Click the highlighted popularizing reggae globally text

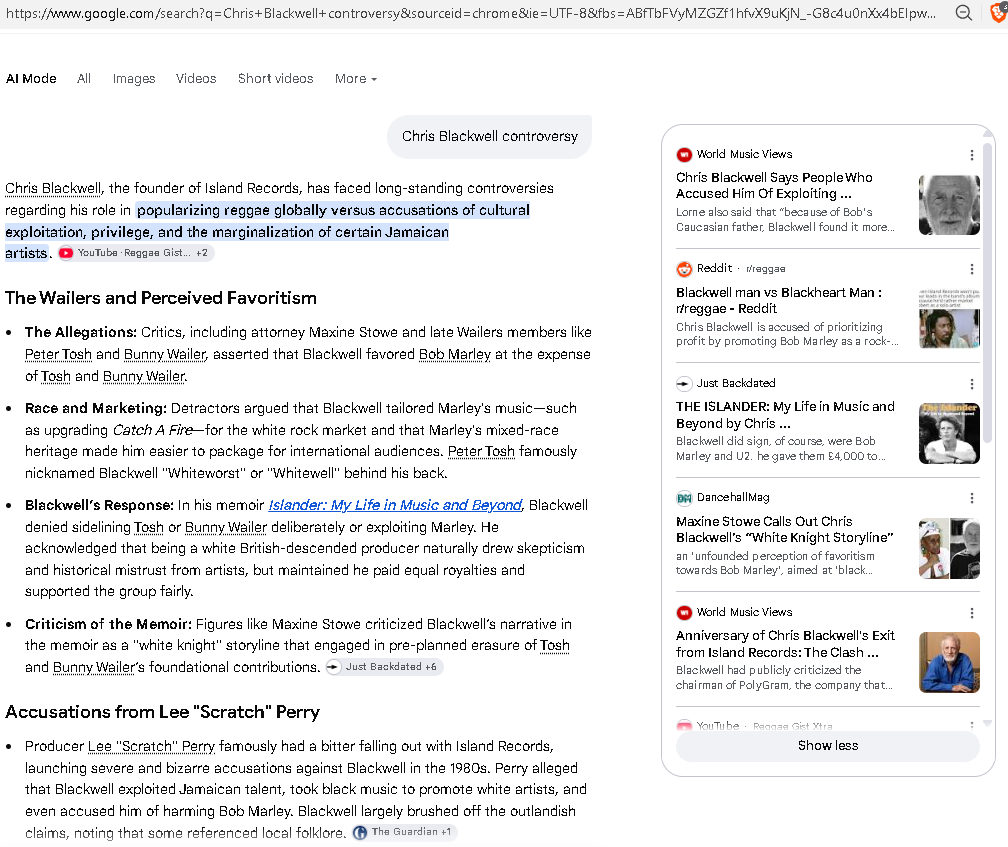point(267,232)
